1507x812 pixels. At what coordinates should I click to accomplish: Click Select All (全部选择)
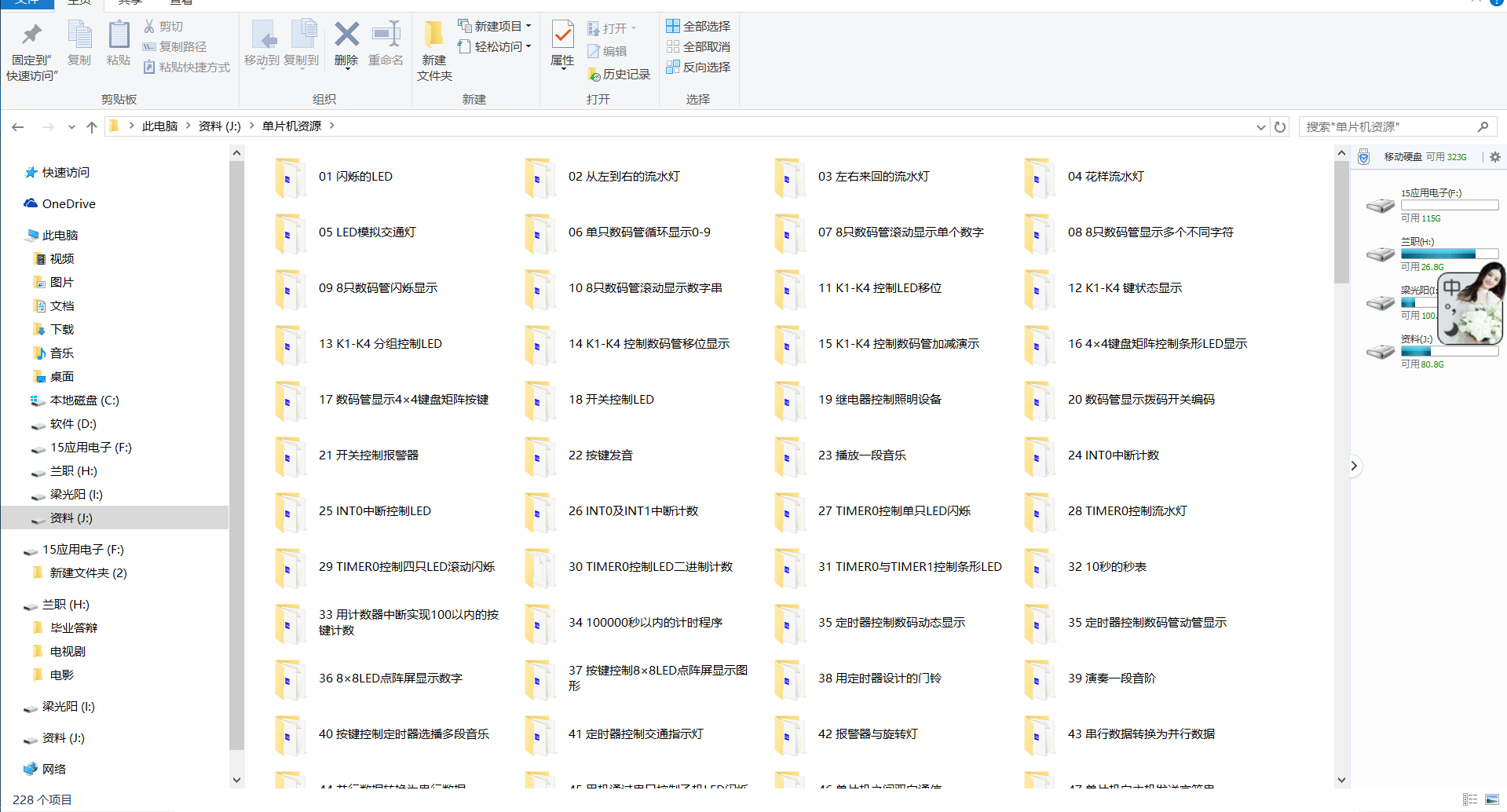(698, 26)
